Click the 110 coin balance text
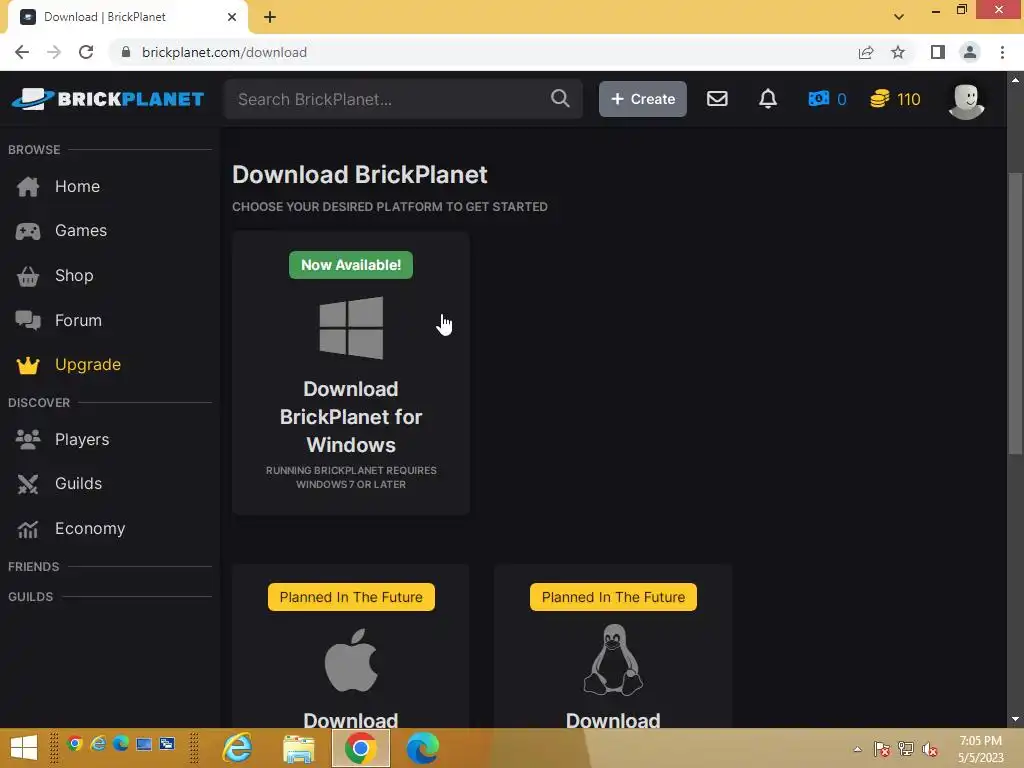The image size is (1024, 768). click(x=908, y=99)
